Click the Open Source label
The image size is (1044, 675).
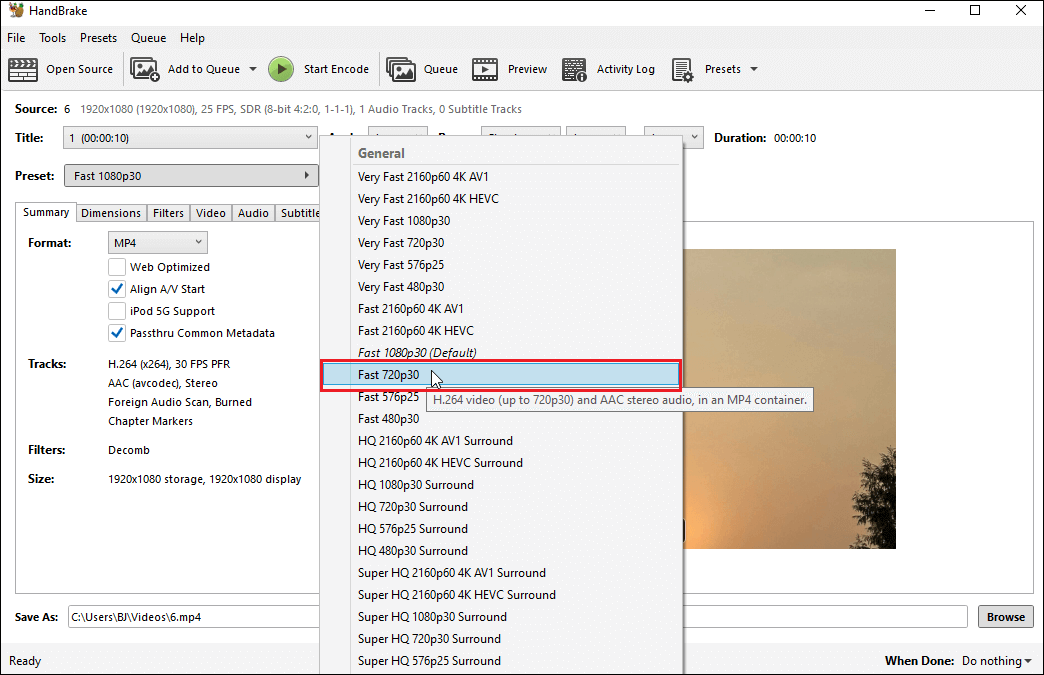[x=79, y=69]
